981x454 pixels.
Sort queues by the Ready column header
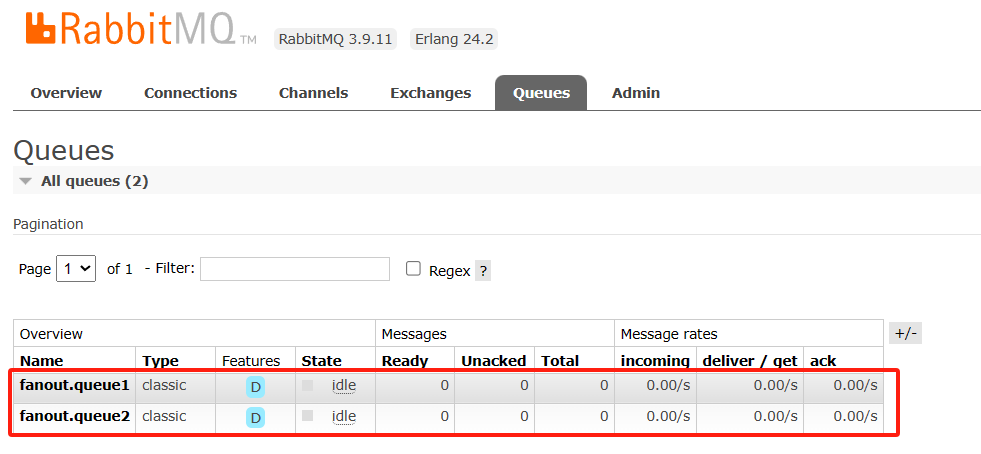pyautogui.click(x=404, y=360)
